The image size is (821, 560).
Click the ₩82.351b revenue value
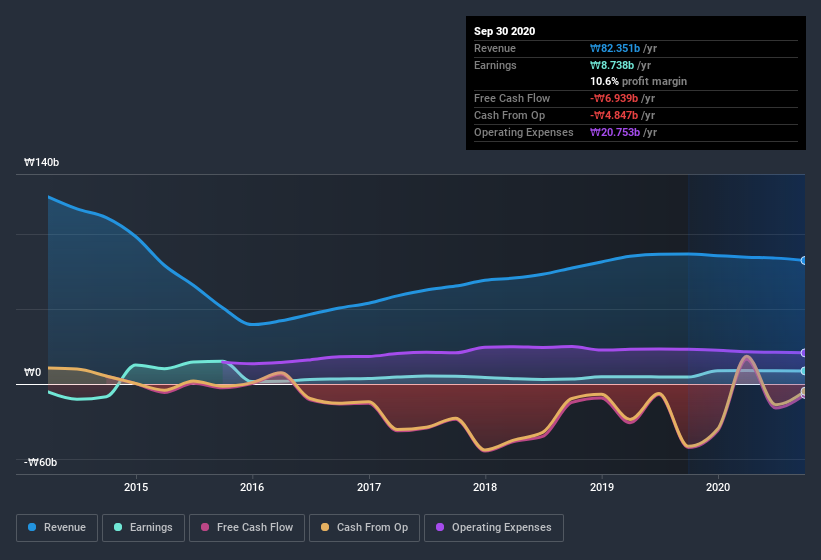pos(615,48)
